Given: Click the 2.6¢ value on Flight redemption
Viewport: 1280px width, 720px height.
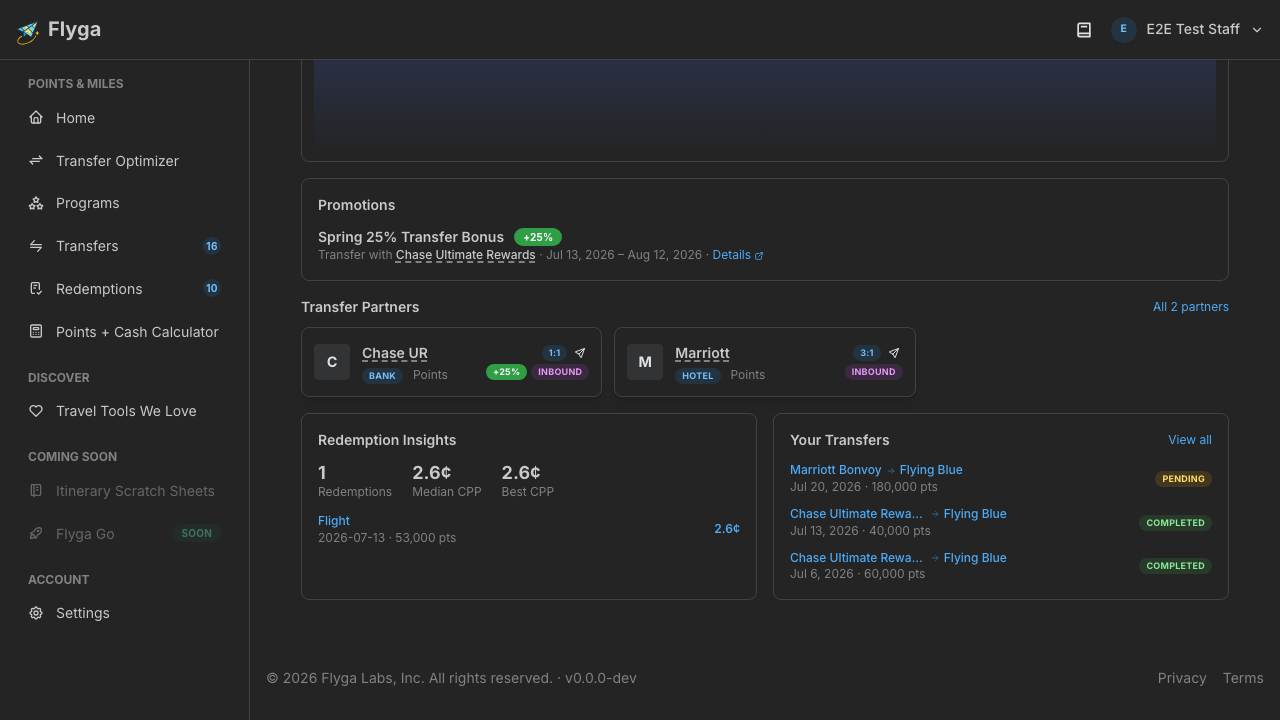Looking at the screenshot, I should [727, 529].
